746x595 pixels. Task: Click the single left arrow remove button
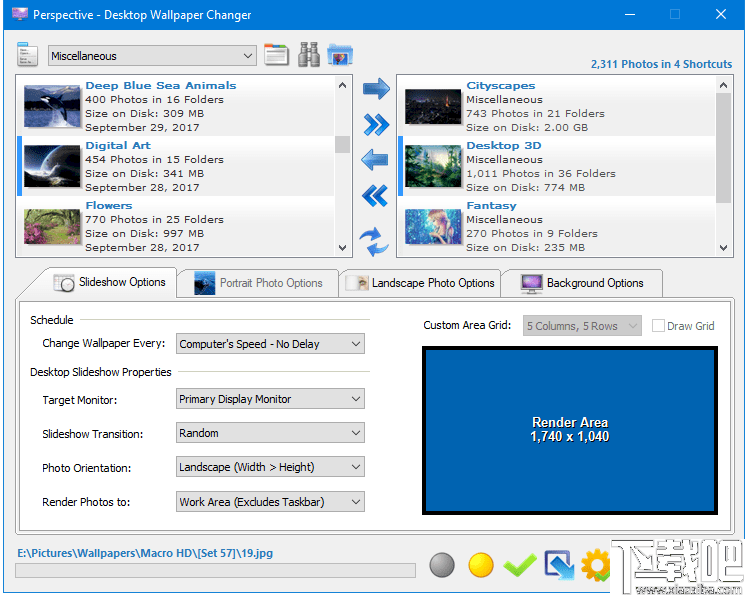[375, 160]
